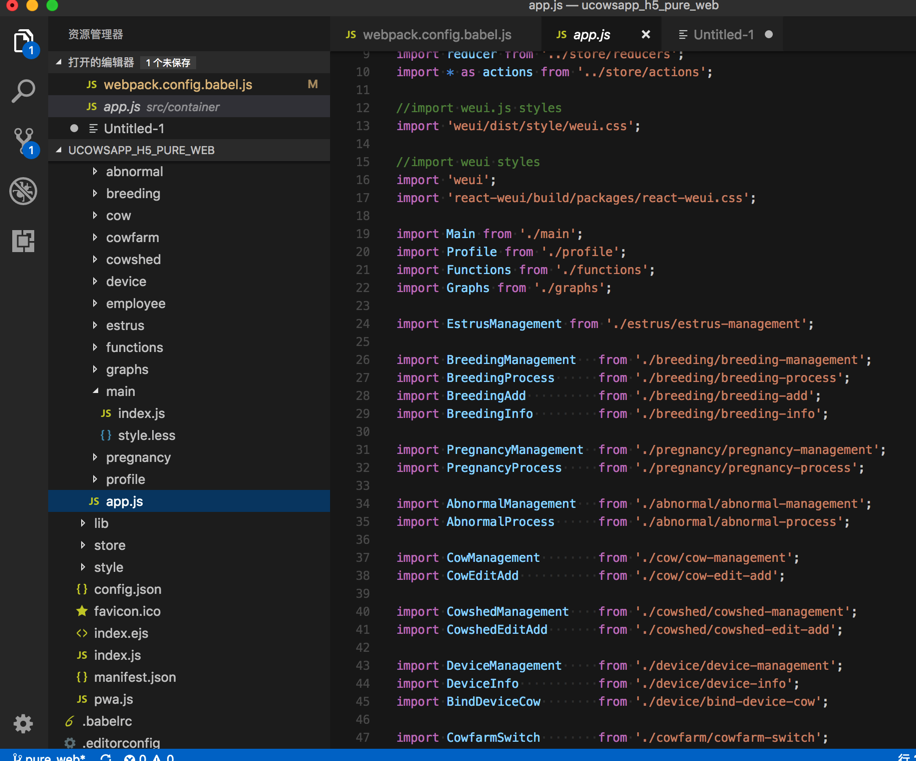Click the errors and warnings status indicator
This screenshot has width=916, height=761.
(148, 757)
